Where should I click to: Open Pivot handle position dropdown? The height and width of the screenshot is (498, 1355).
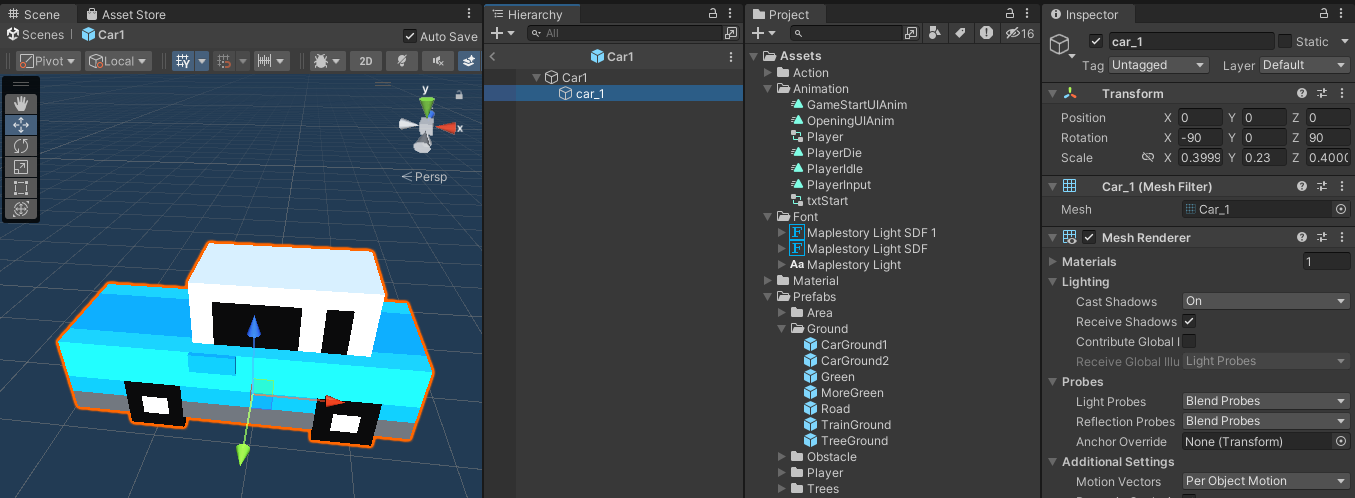coord(48,61)
